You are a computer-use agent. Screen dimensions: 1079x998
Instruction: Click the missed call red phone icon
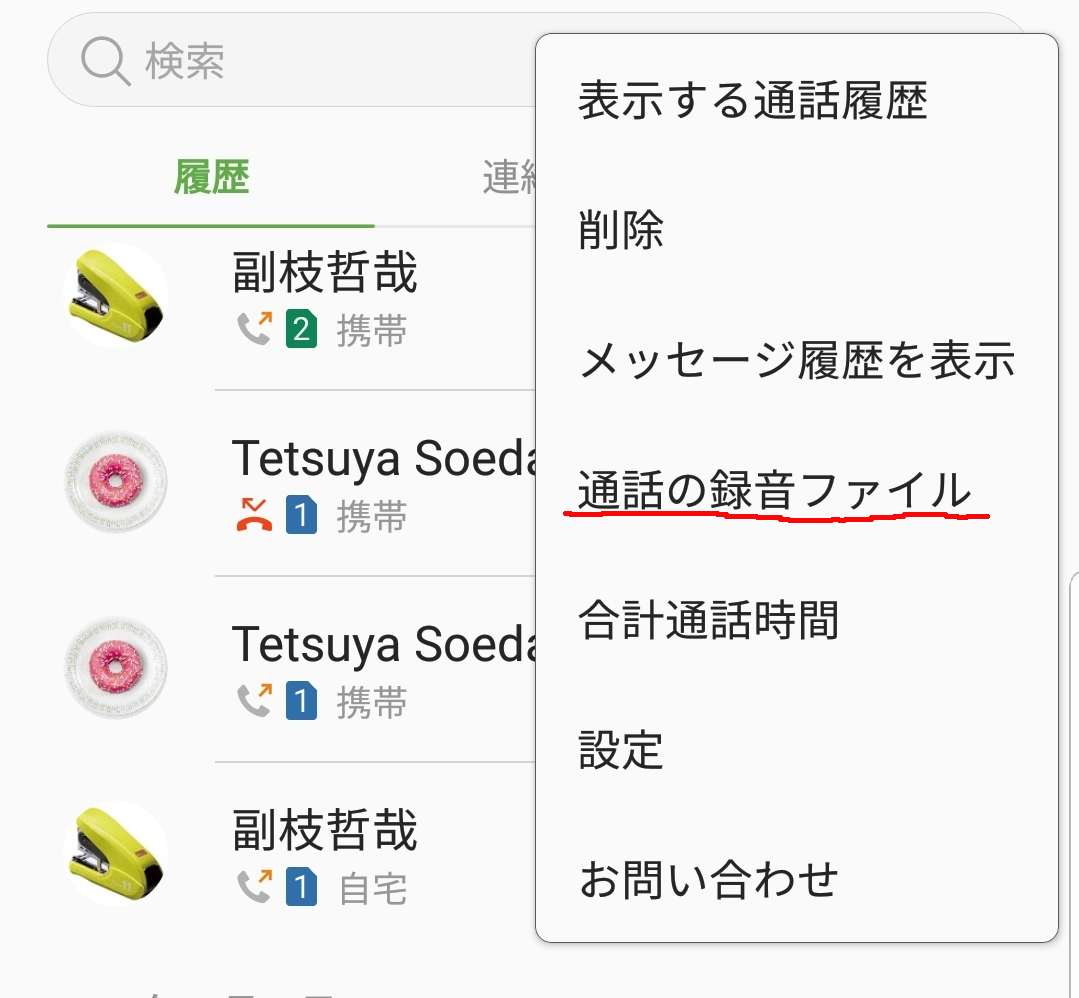[x=254, y=515]
